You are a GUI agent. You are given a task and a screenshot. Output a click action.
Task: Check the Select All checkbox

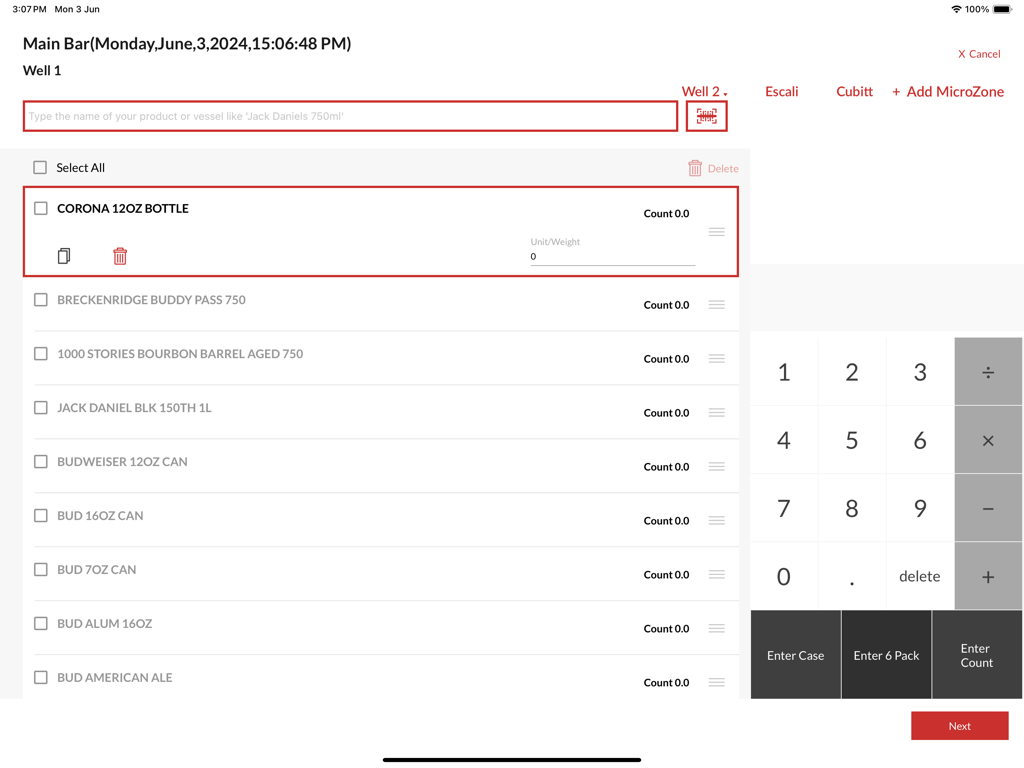tap(40, 168)
